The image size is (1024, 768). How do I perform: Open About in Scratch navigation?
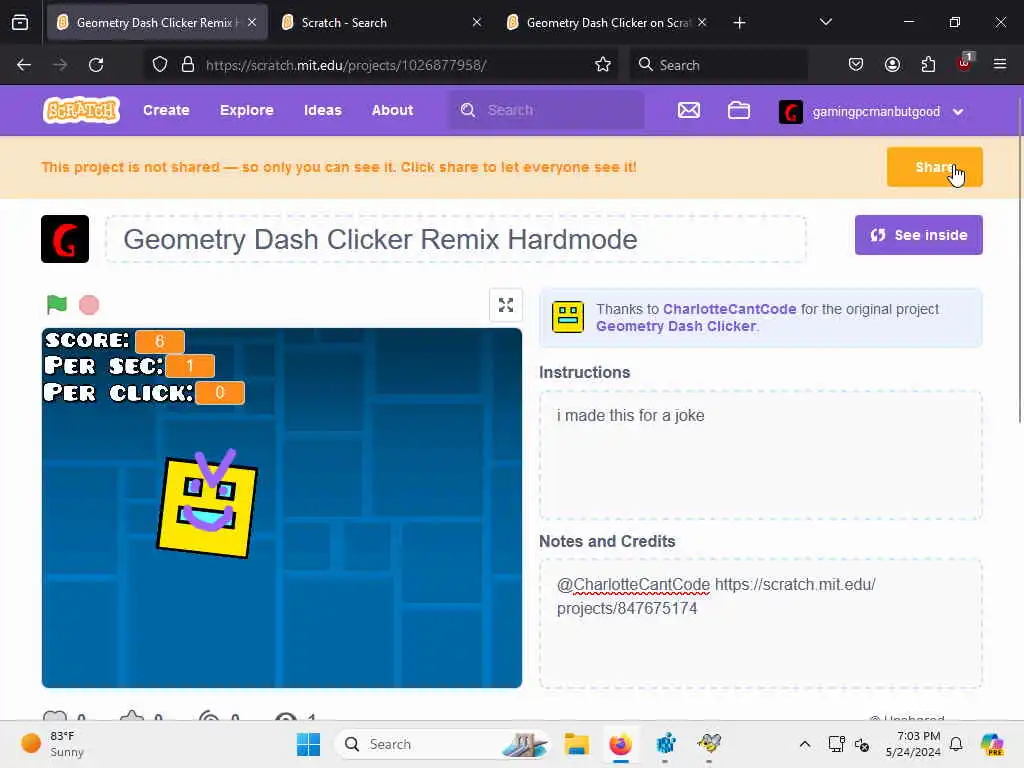[392, 110]
